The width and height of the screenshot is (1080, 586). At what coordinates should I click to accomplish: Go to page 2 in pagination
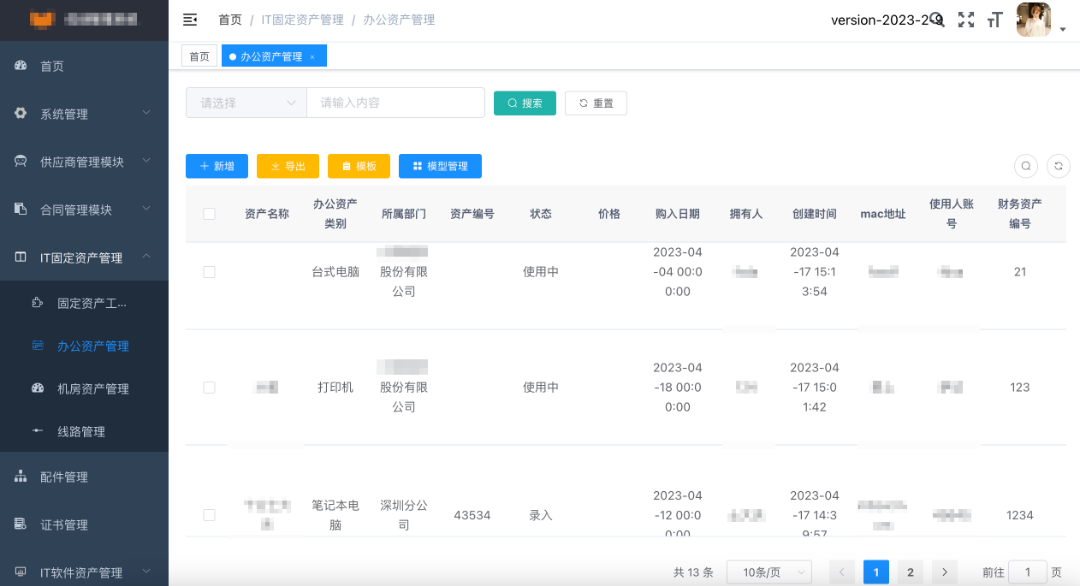click(910, 571)
